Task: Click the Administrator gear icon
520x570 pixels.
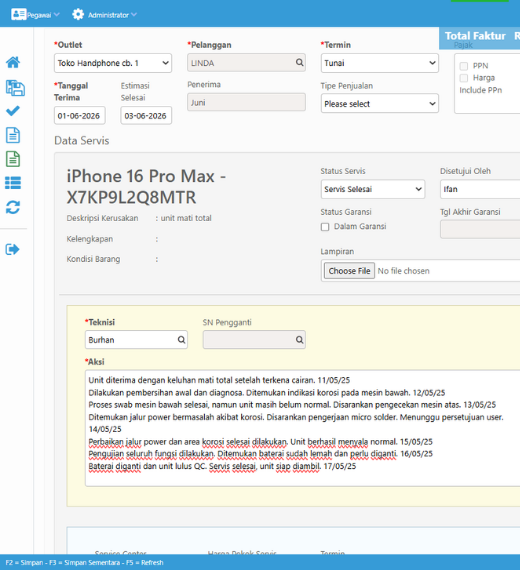Action: [x=78, y=15]
